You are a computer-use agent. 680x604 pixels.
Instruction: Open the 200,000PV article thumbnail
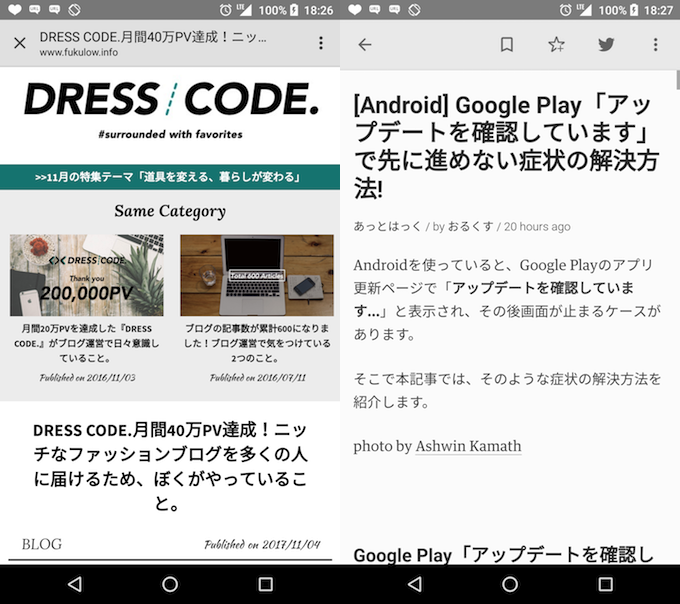pyautogui.click(x=87, y=275)
